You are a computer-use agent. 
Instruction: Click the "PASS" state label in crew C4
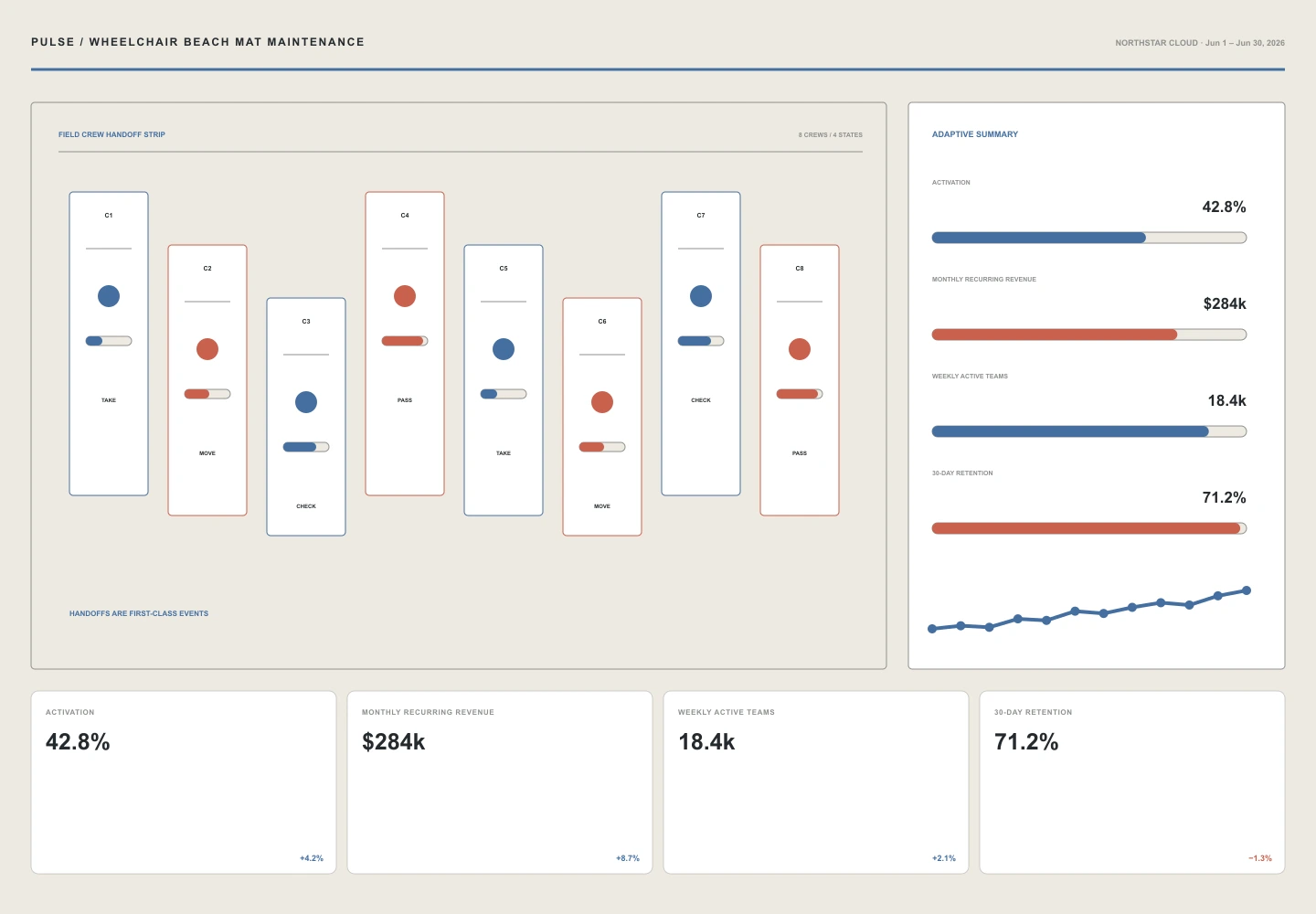(x=405, y=400)
